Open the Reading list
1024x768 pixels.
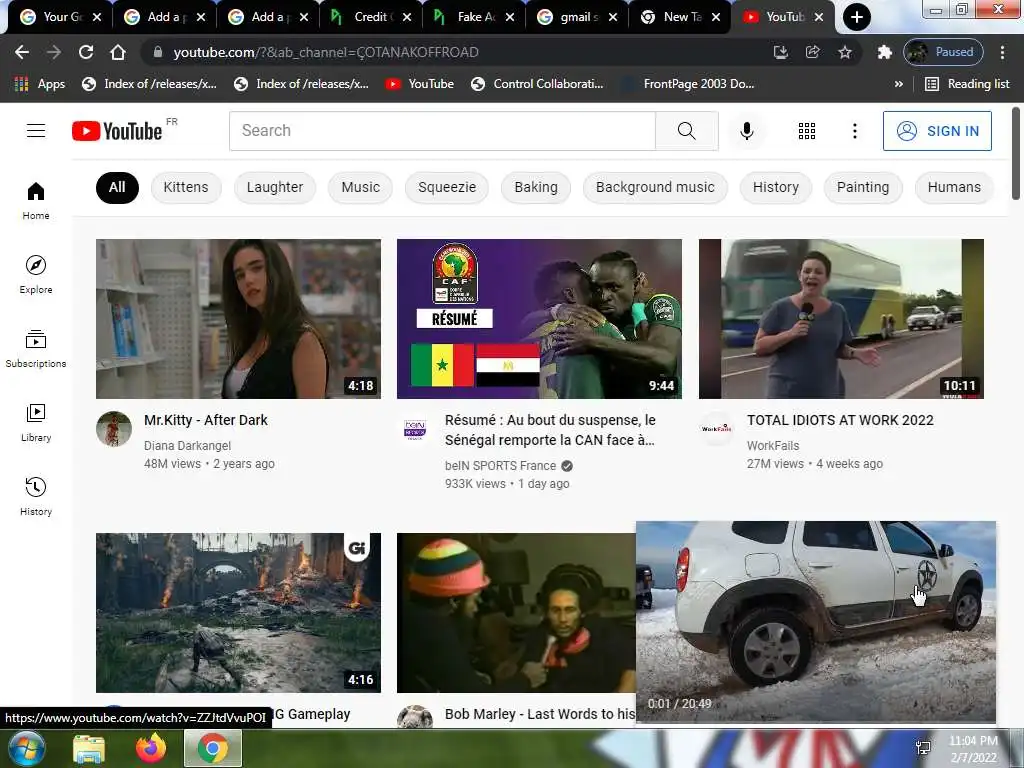(x=967, y=84)
